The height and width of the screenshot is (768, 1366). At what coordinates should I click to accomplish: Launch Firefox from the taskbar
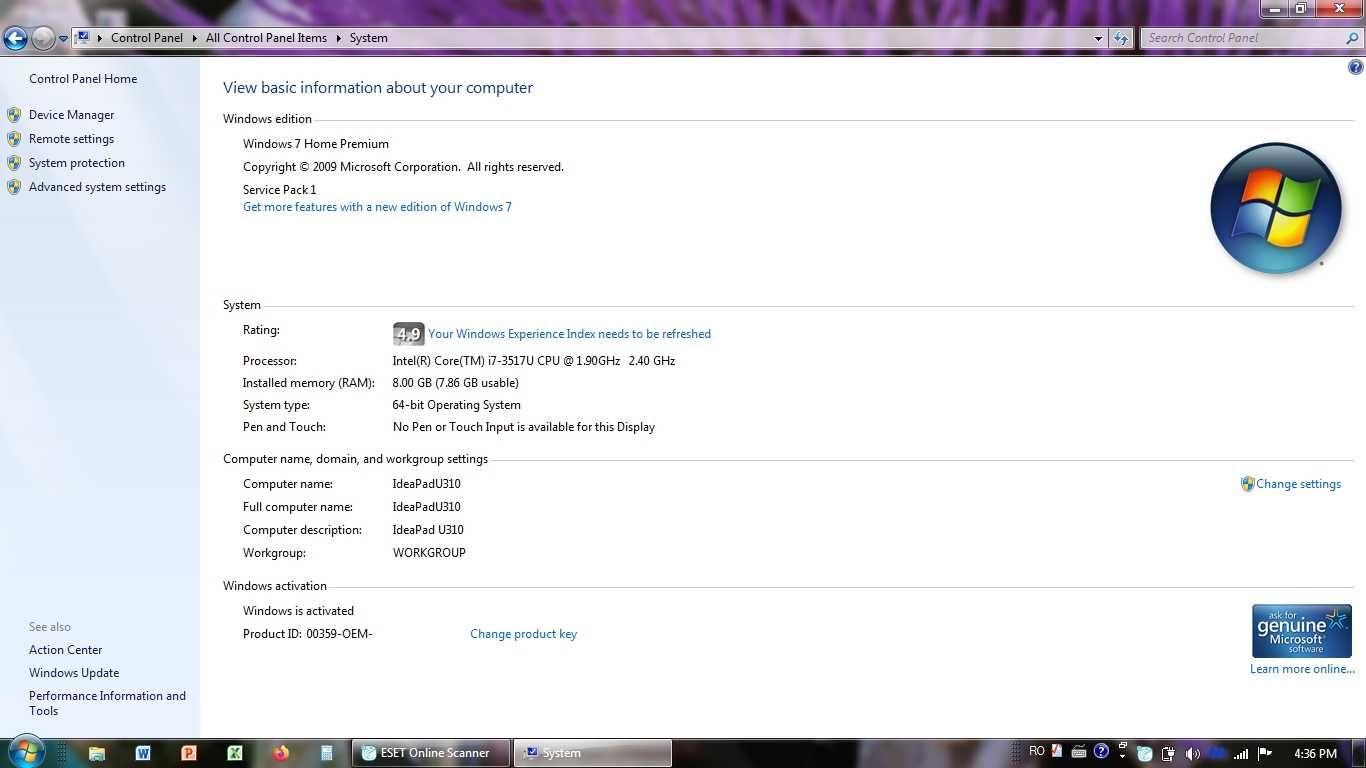[281, 753]
